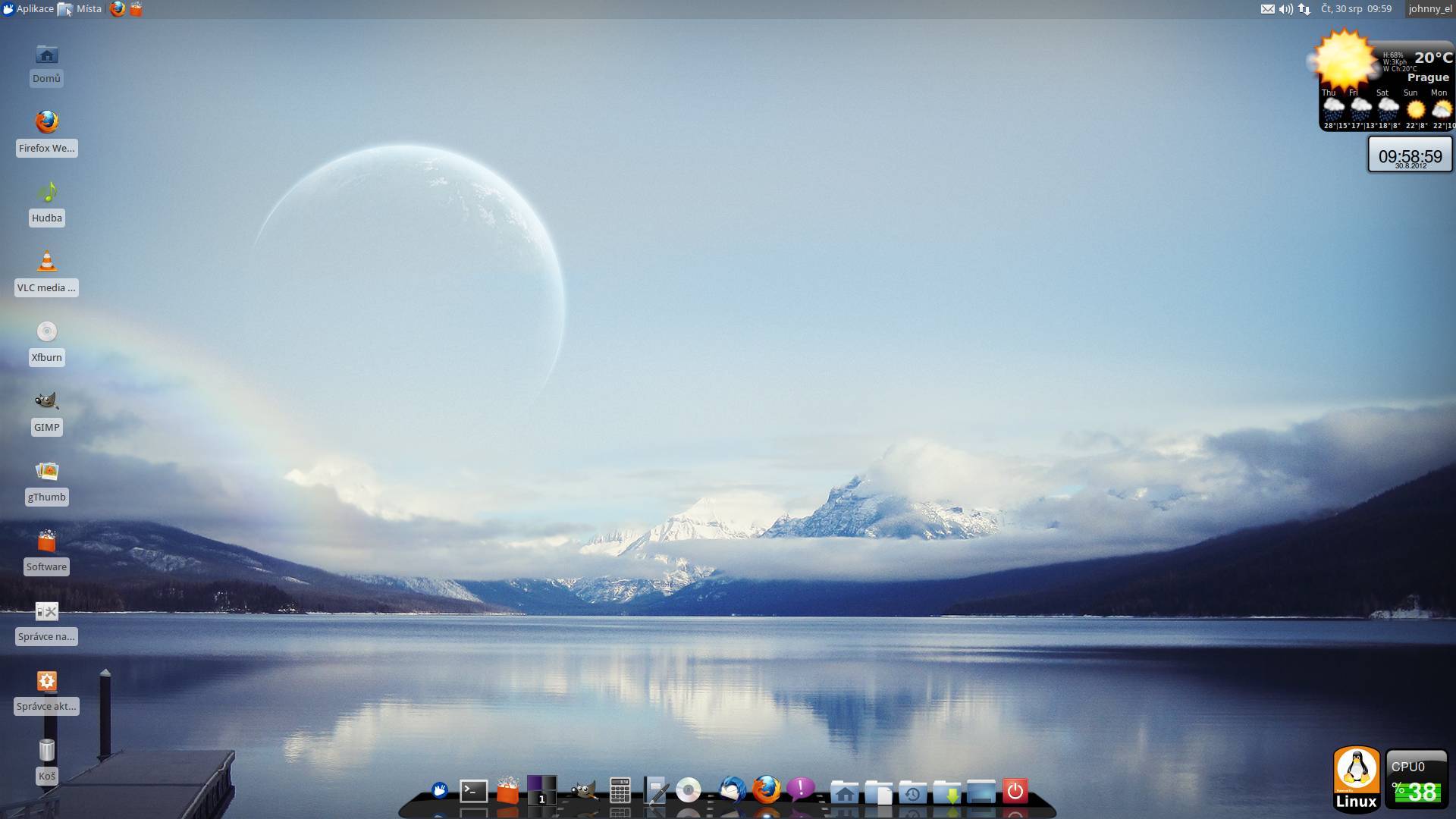
Task: Click the Xfce mouse menu icon in dock
Action: click(440, 791)
